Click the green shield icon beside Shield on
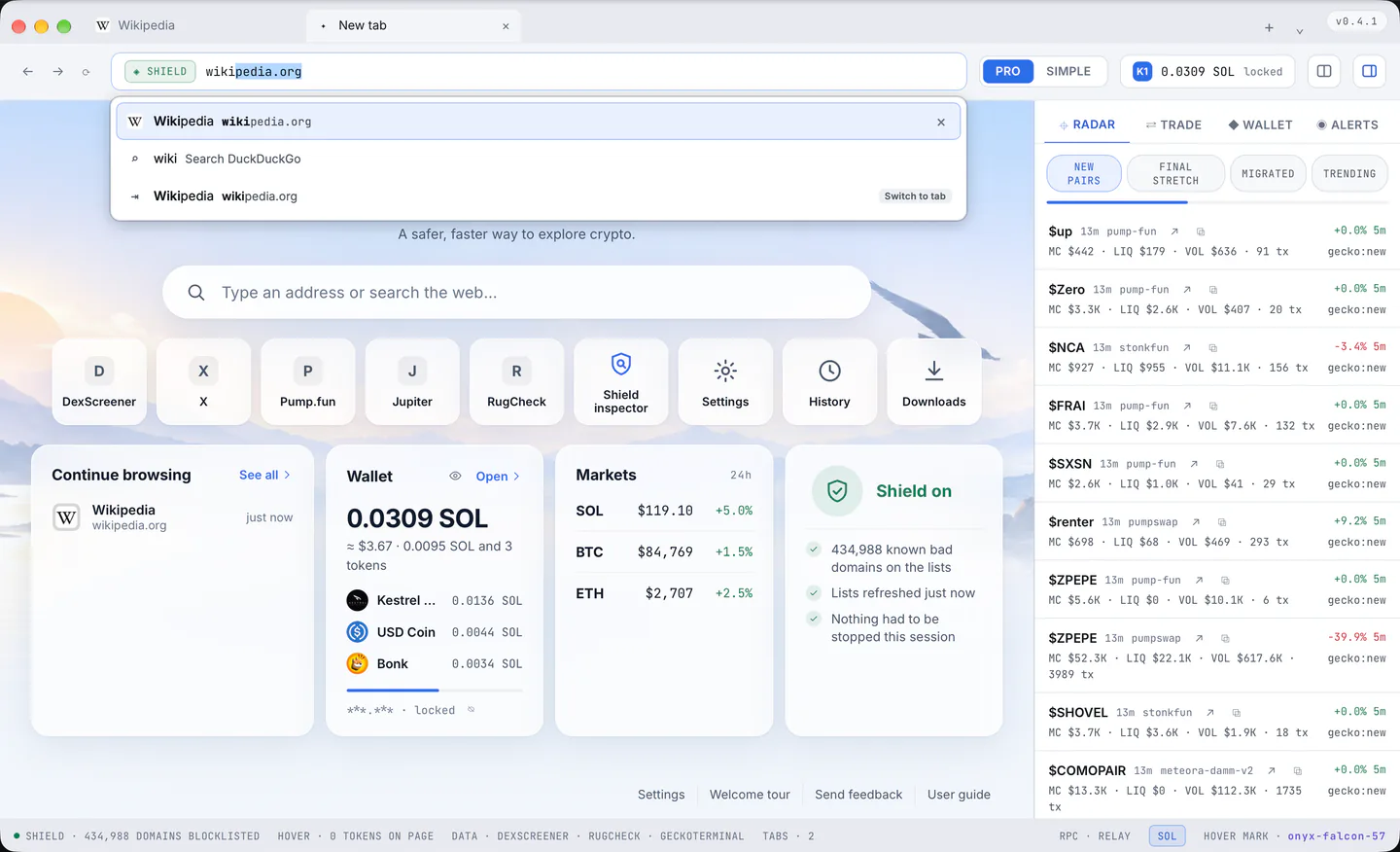 (x=837, y=491)
